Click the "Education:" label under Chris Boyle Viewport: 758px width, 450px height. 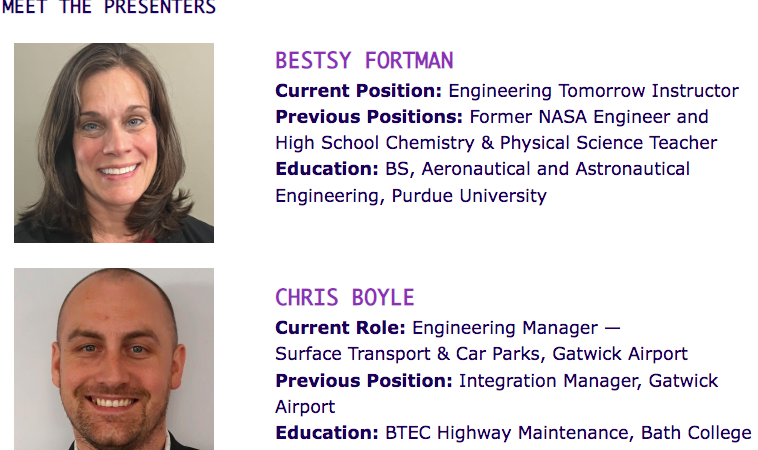(x=327, y=433)
